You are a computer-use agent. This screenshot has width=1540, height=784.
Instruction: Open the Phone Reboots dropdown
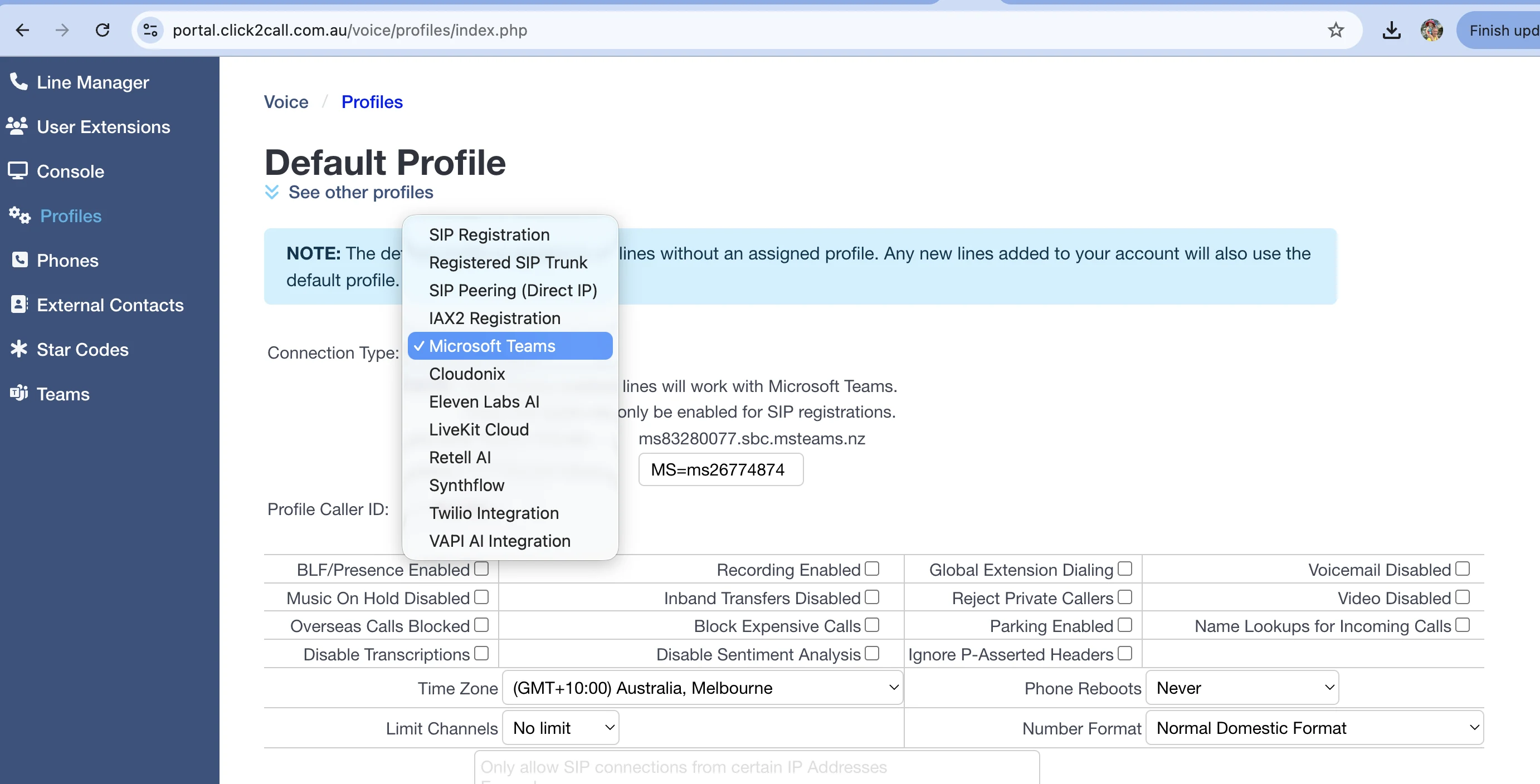click(x=1242, y=688)
